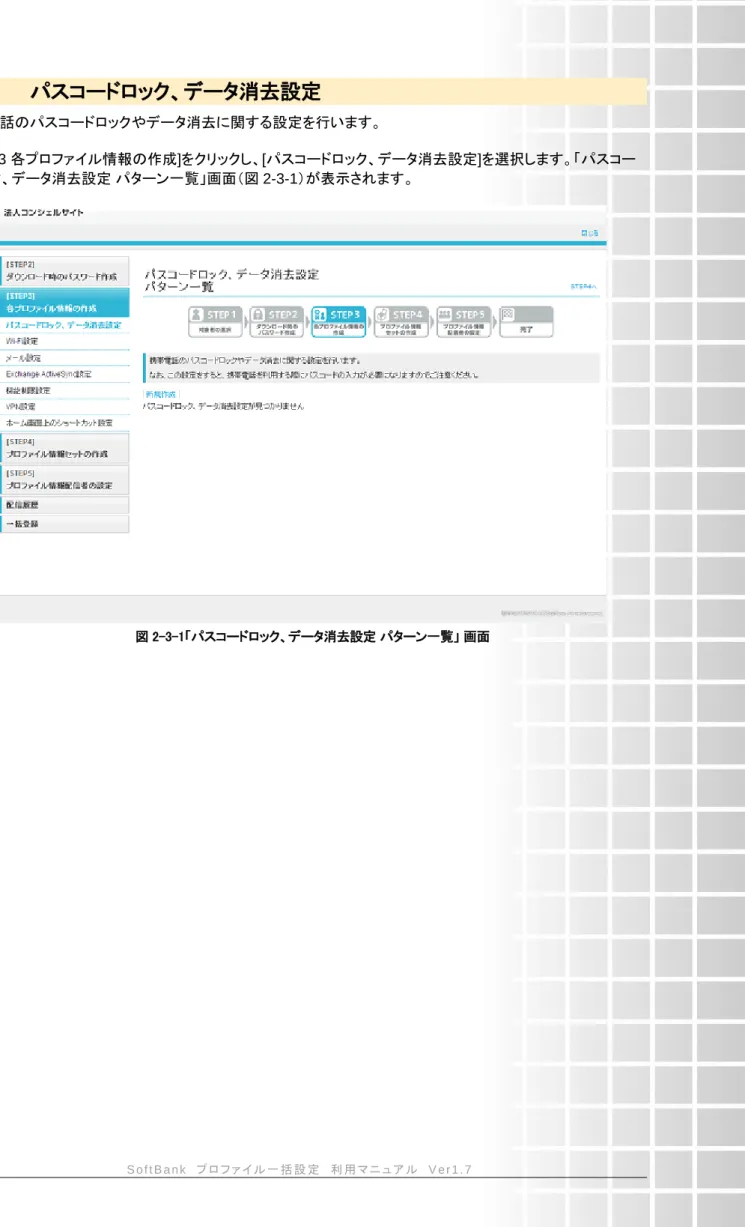745x1227 pixels.
Task: Open 配信履歴 in the sidebar
Action: (65, 506)
